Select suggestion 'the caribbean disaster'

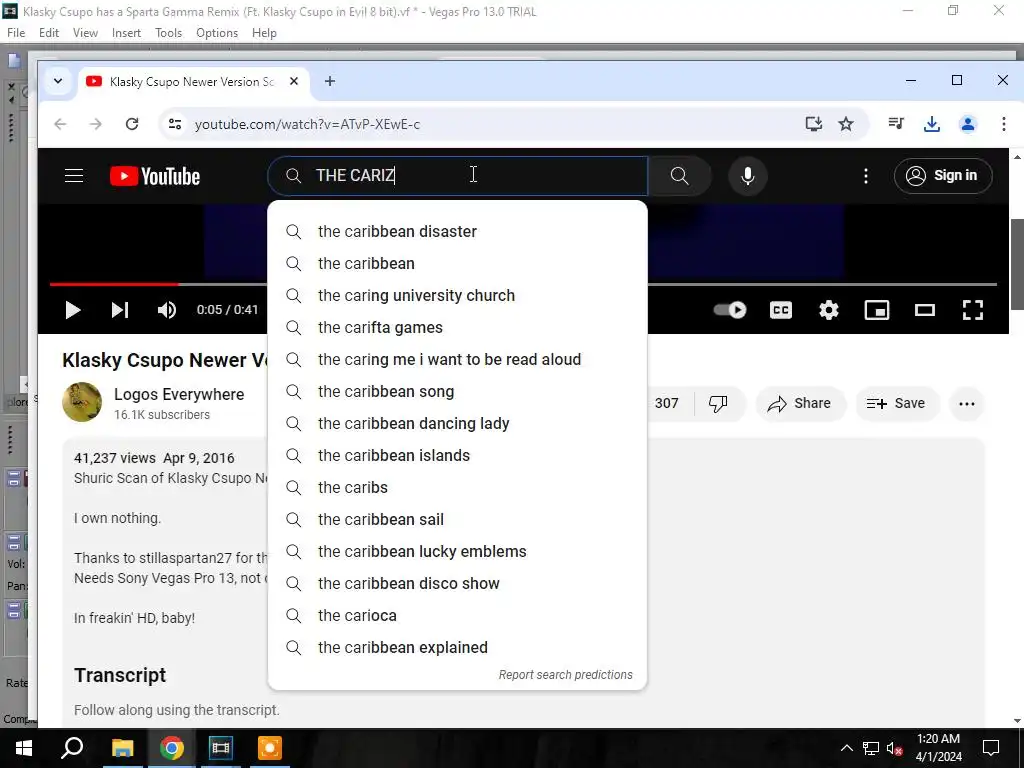coord(457,232)
